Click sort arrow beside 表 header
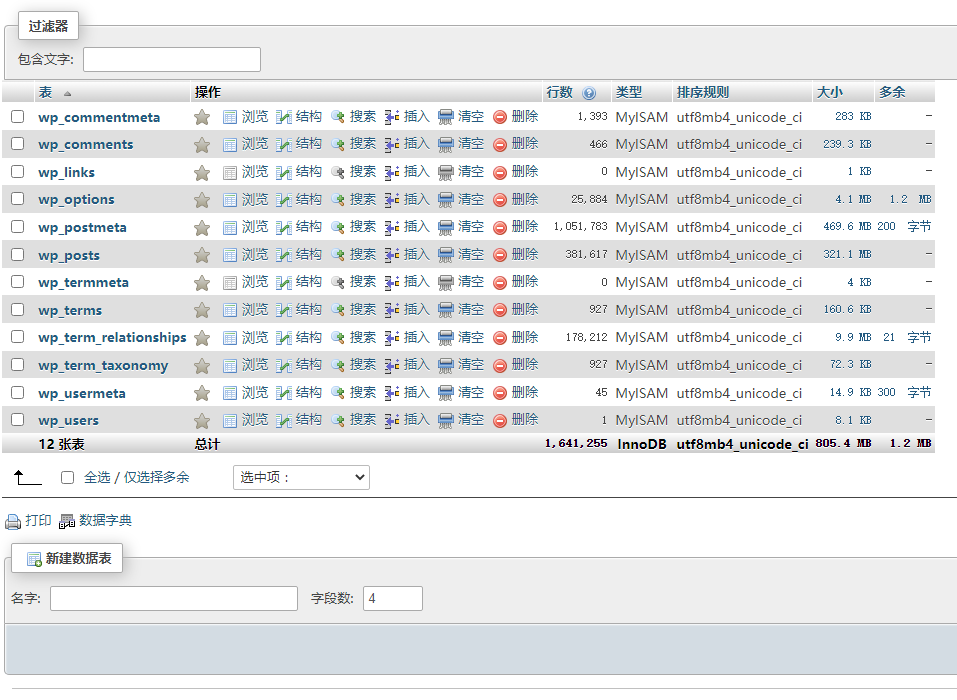This screenshot has width=957, height=700. [x=67, y=93]
